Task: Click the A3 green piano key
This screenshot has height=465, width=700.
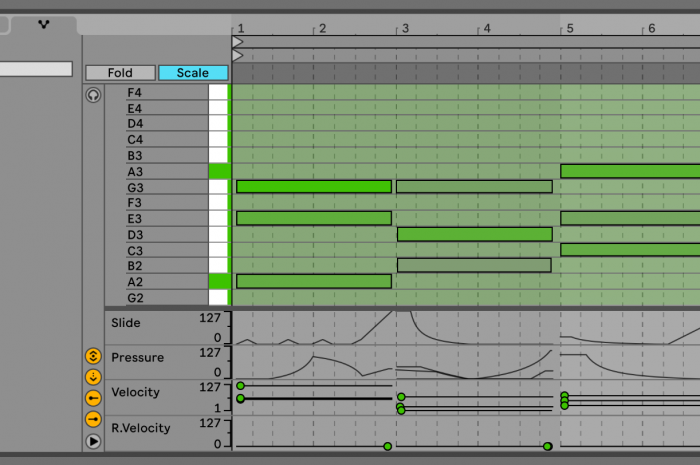Action: click(x=218, y=171)
